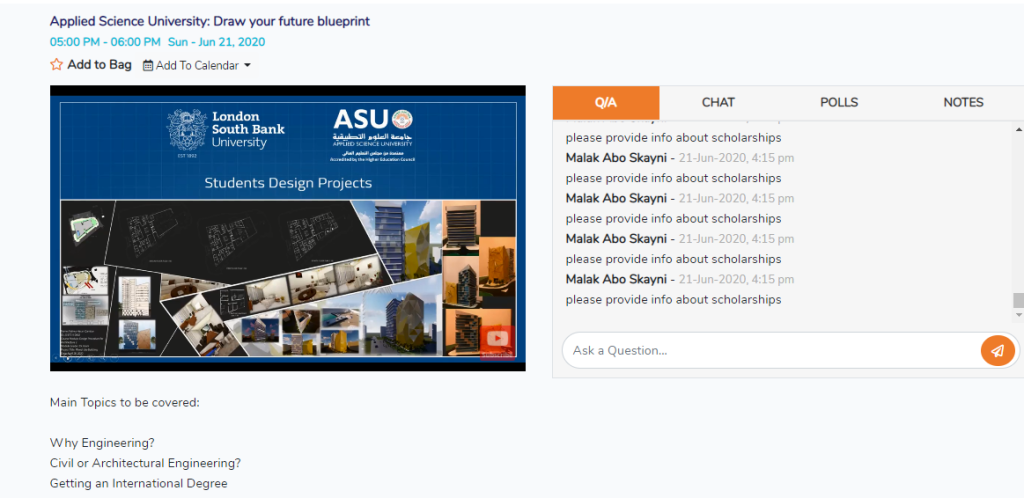
Task: Click the date Sun - Jun 21, 2020
Action: tap(216, 42)
